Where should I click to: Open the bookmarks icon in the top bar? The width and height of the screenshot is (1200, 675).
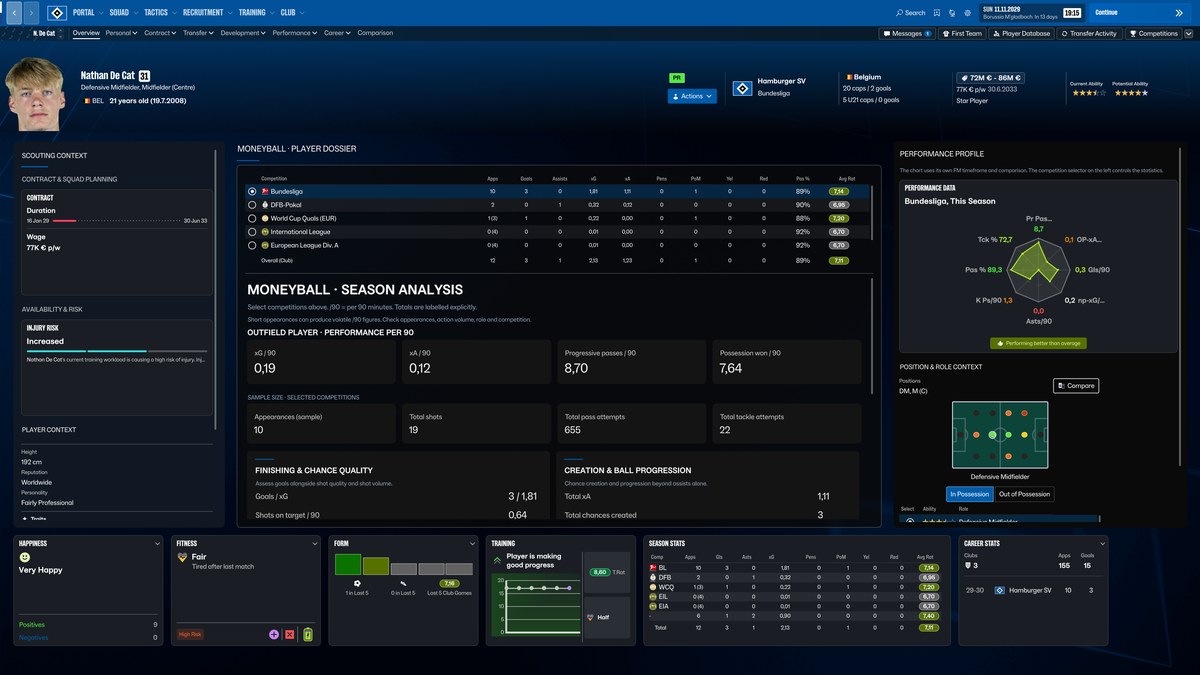click(937, 13)
